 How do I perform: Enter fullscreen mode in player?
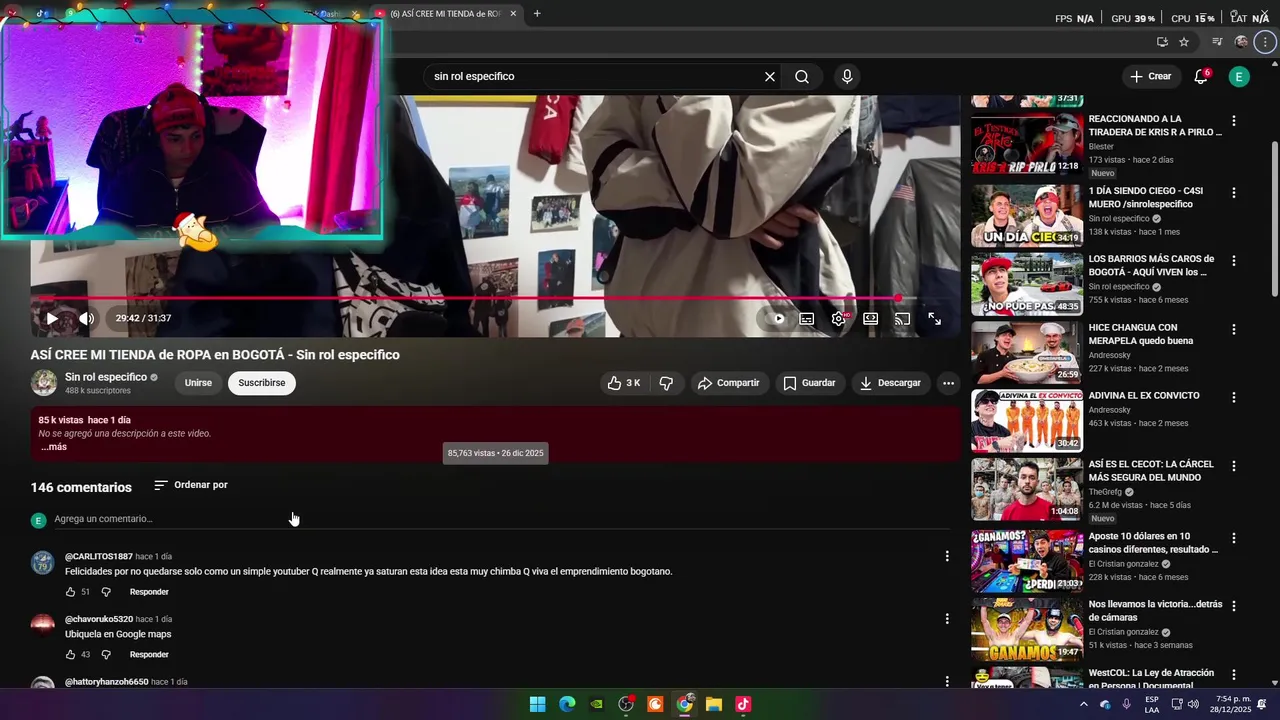[x=934, y=319]
